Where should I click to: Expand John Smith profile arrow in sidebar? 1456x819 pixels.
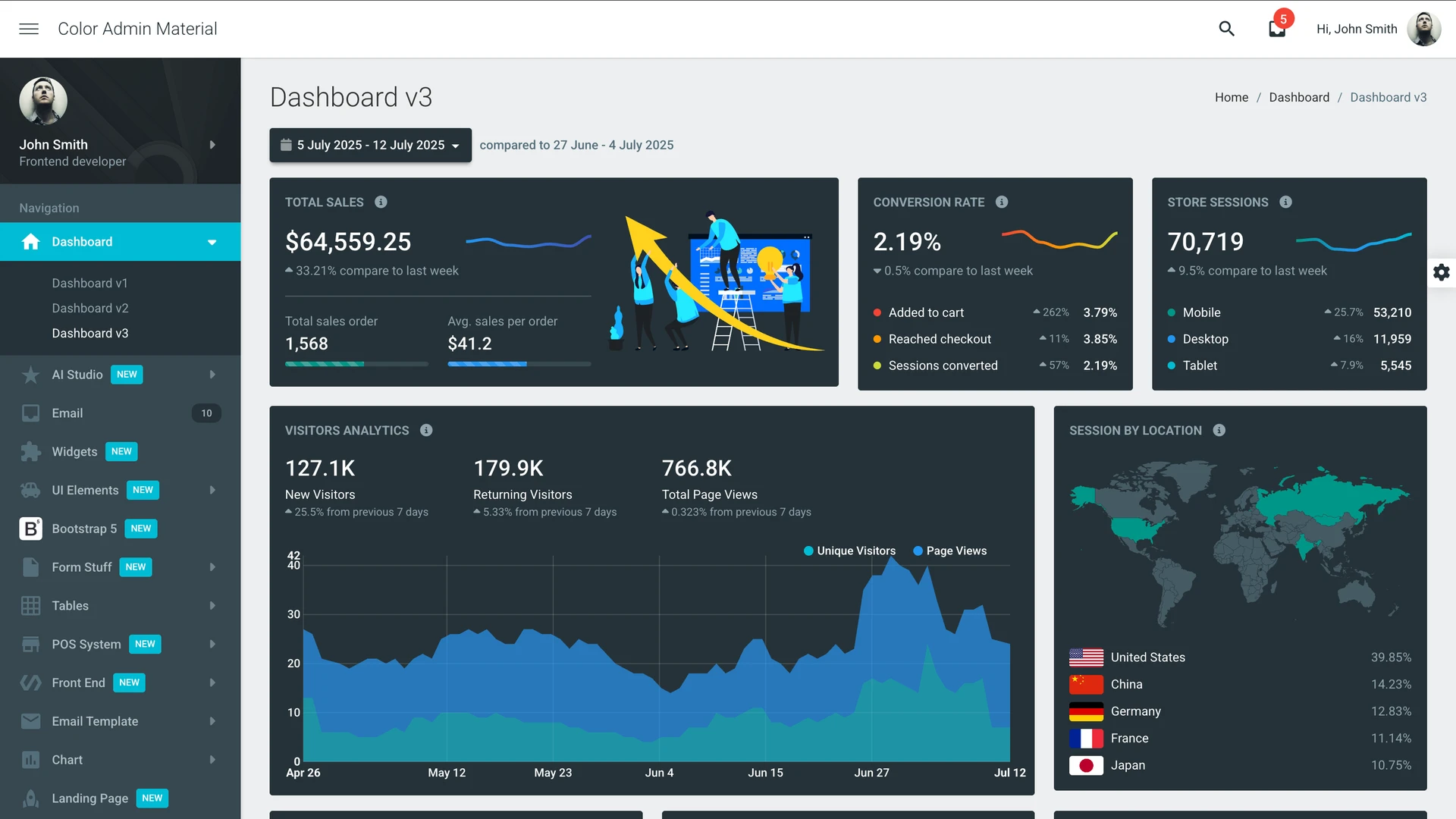click(x=212, y=145)
